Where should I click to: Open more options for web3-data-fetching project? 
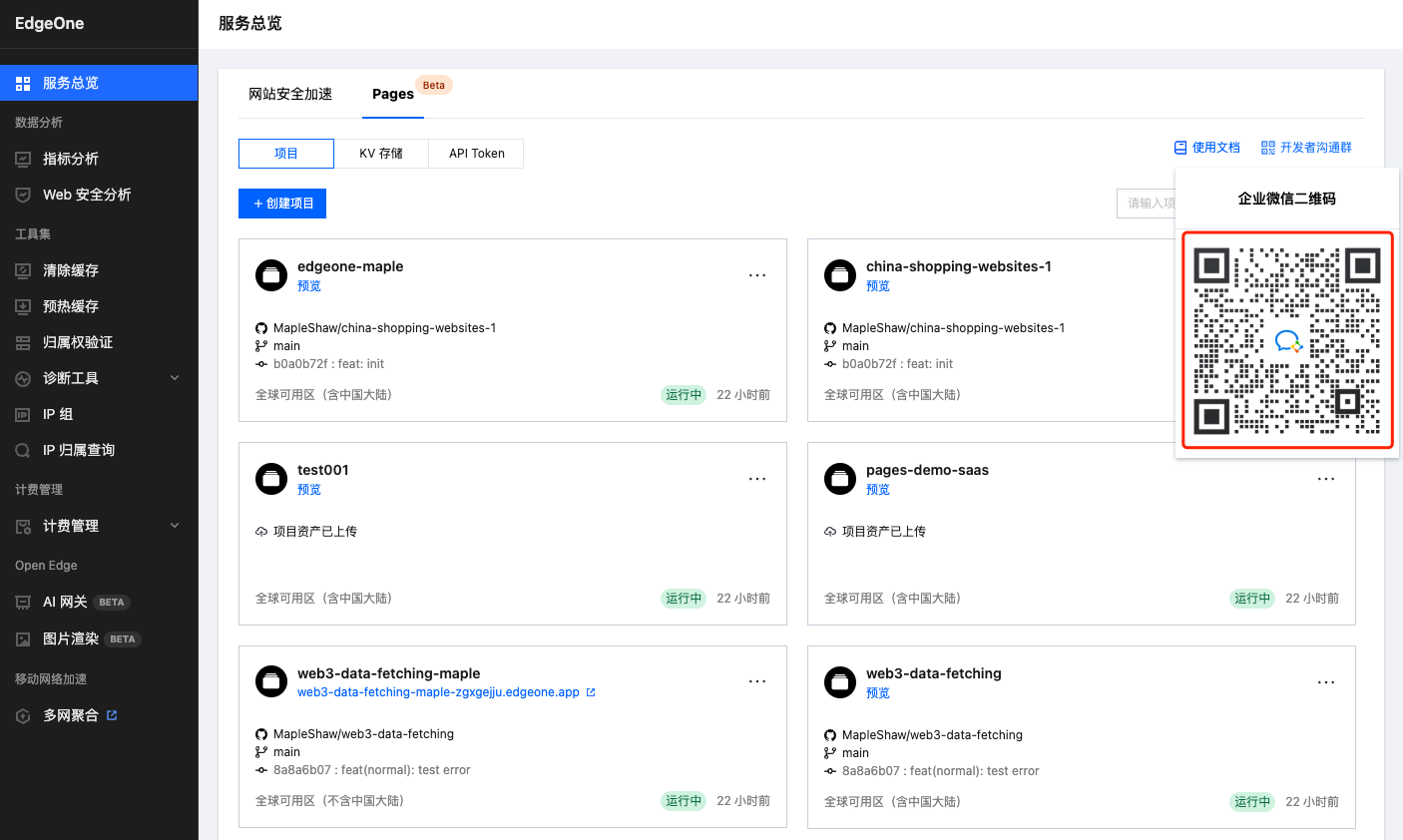[x=1326, y=682]
